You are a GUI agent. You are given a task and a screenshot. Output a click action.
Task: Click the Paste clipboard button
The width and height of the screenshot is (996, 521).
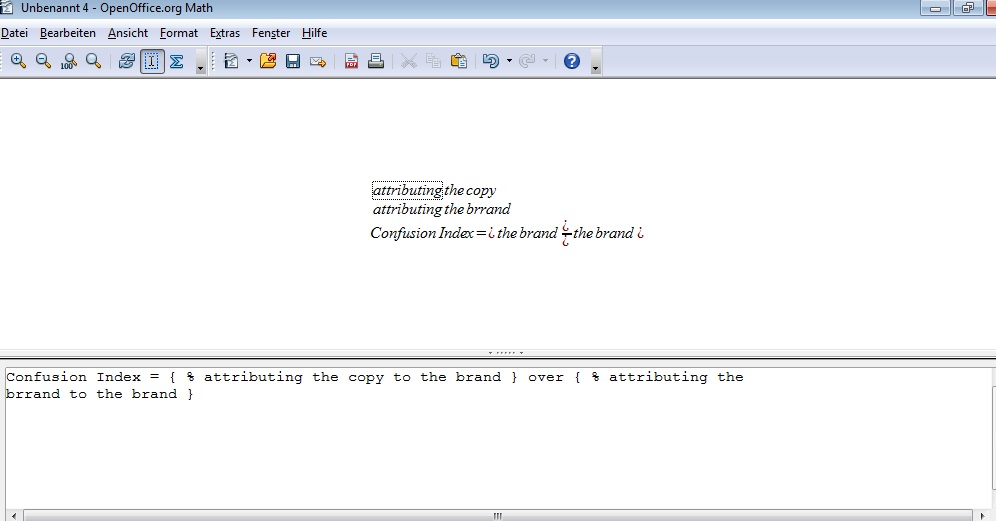click(x=459, y=61)
